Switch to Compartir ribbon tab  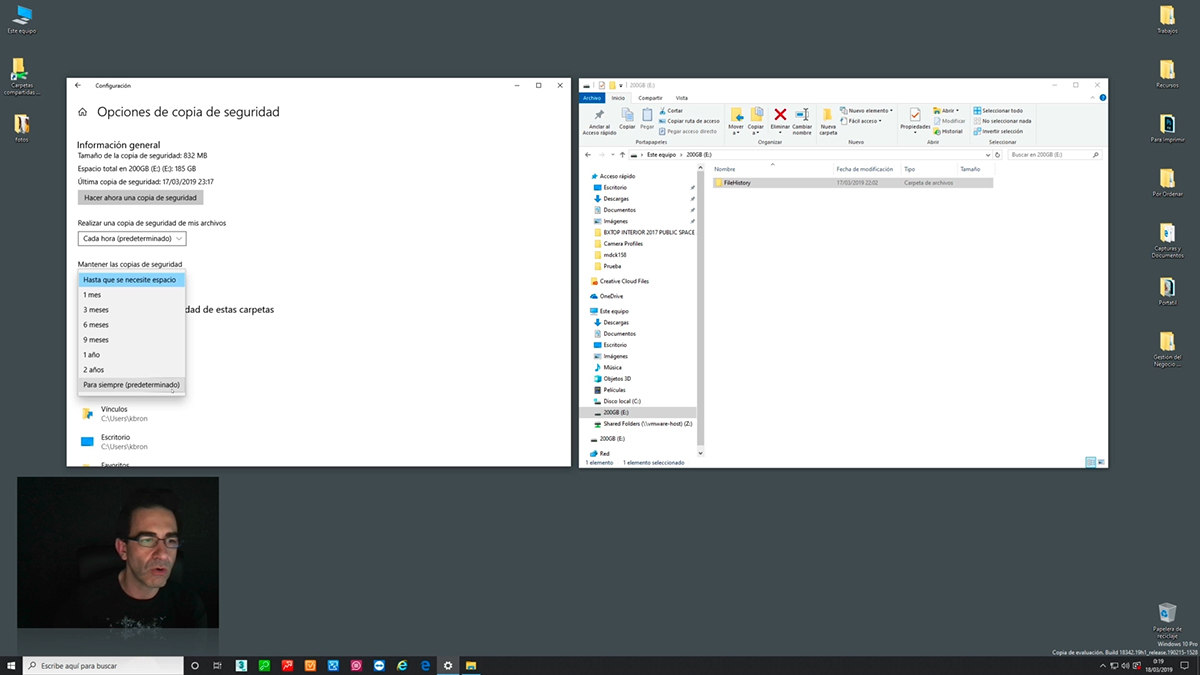click(x=650, y=98)
